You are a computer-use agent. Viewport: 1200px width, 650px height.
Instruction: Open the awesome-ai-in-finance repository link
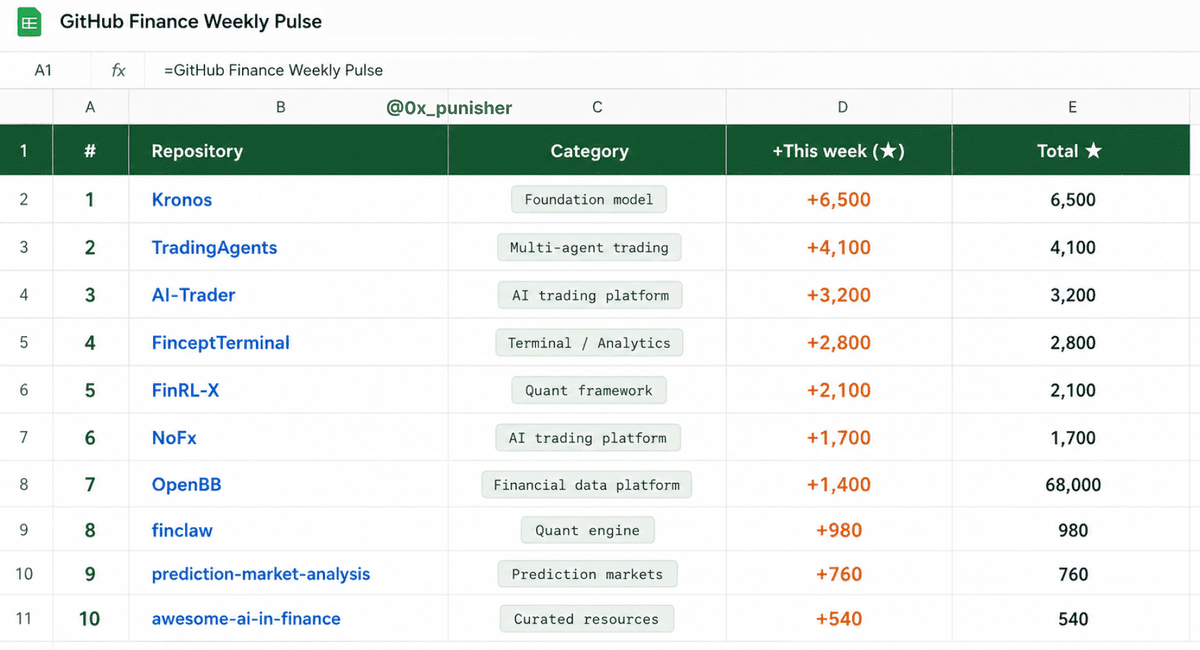(246, 619)
